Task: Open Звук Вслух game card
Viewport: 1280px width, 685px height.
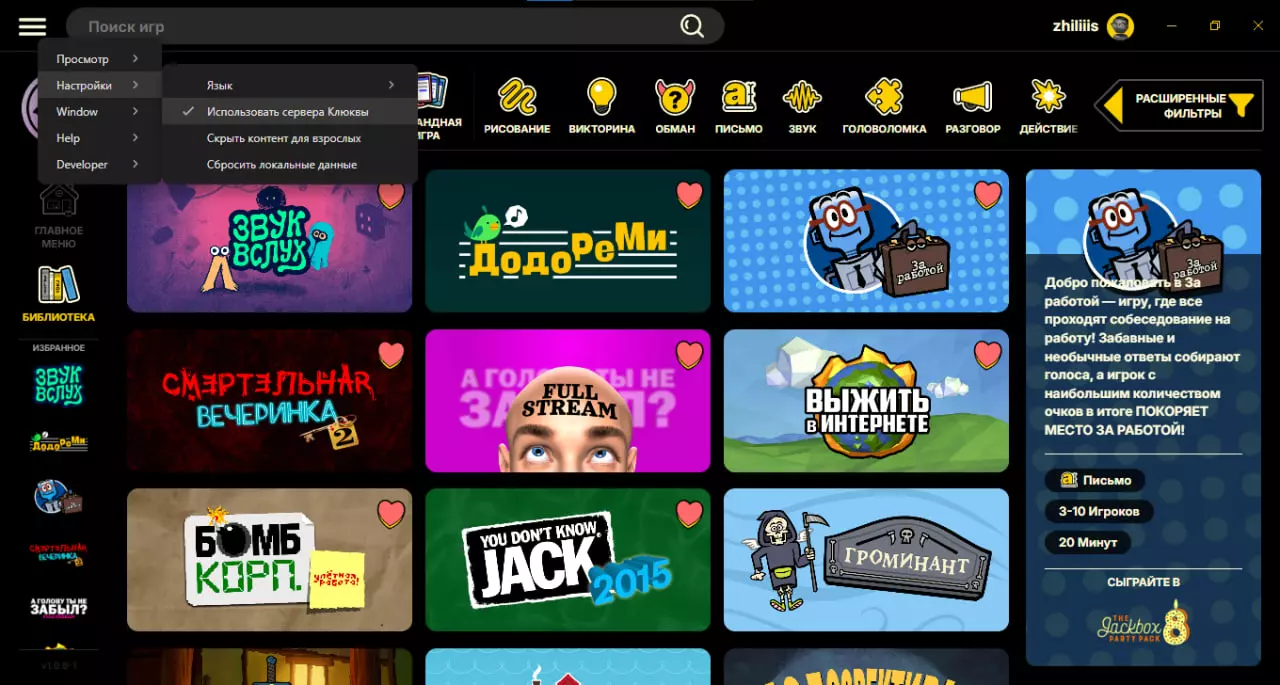Action: click(x=269, y=241)
